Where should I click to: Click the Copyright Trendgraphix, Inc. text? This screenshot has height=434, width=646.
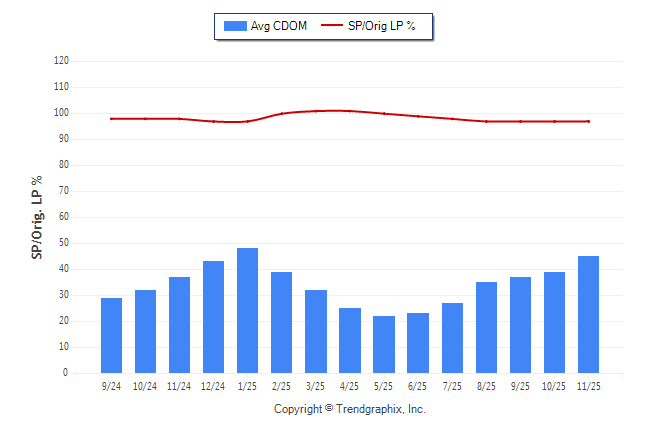pos(350,409)
